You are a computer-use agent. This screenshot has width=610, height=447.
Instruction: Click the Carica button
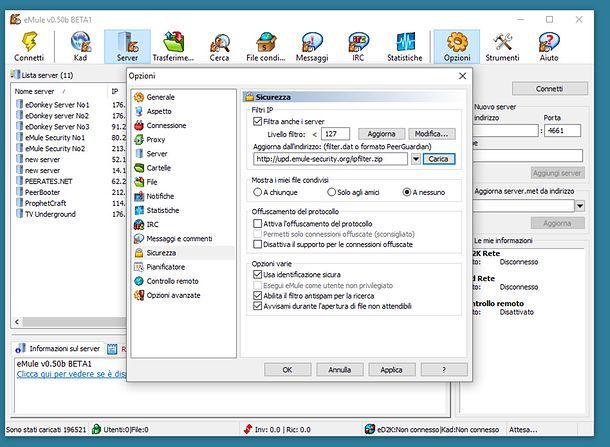click(x=438, y=159)
